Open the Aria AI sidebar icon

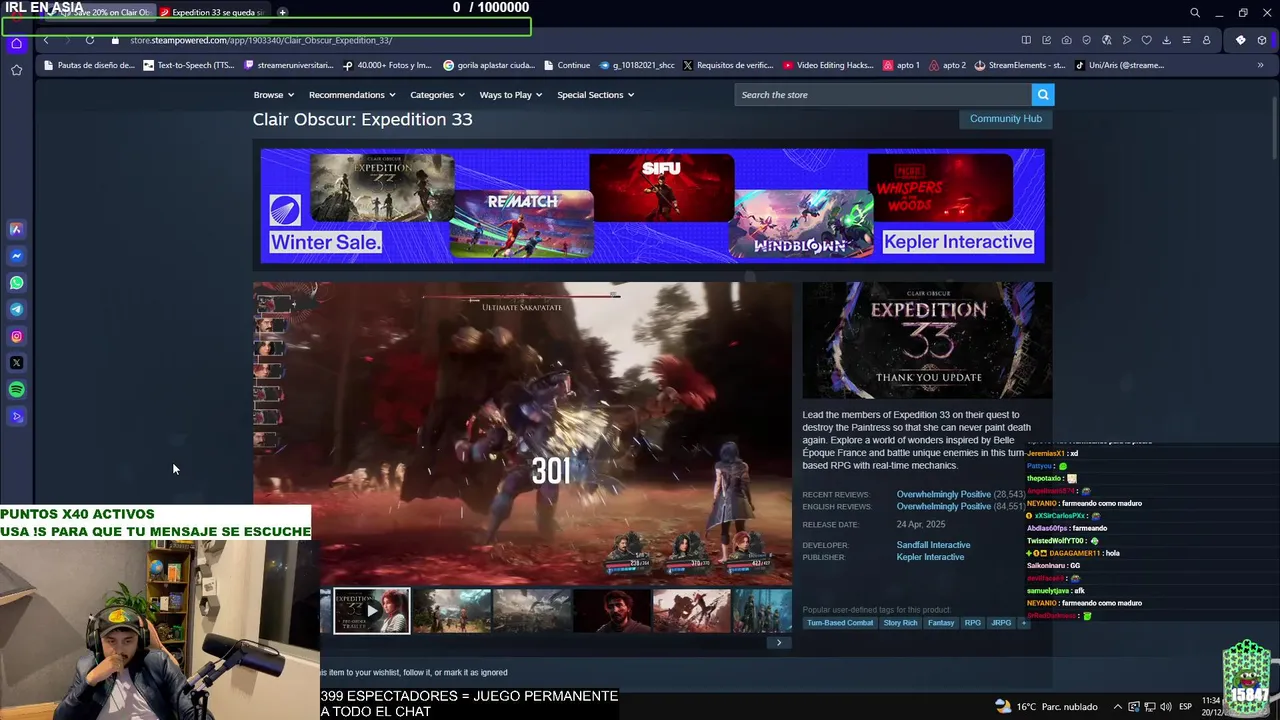[x=16, y=229]
